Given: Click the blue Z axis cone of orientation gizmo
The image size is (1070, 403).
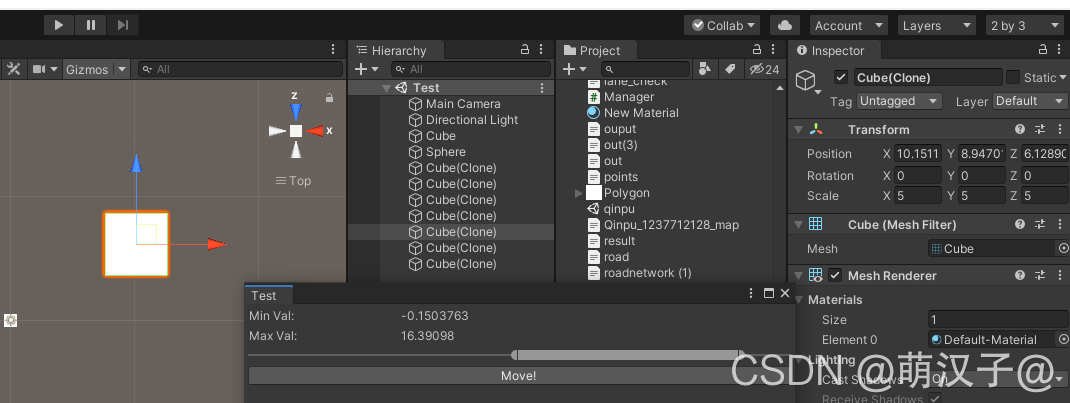Looking at the screenshot, I should point(295,113).
